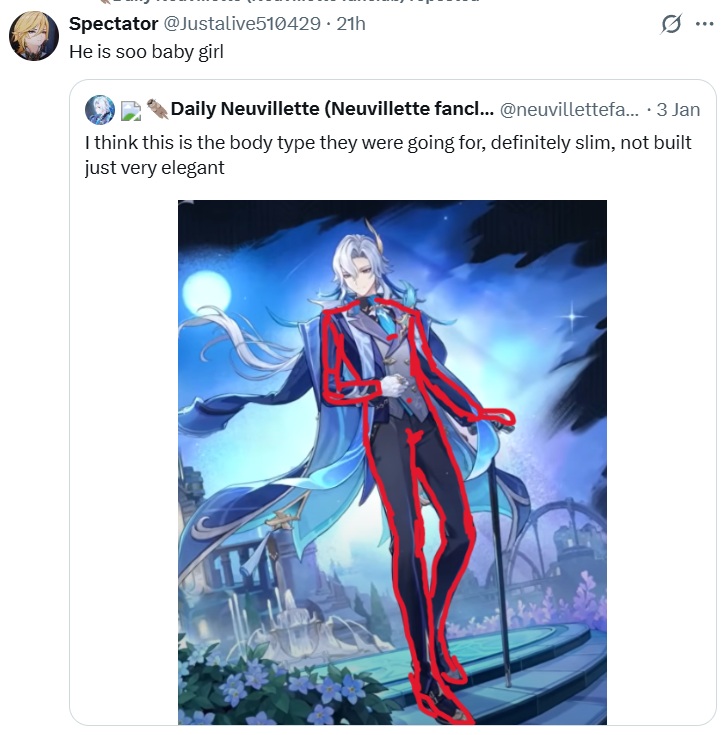Open the three-dot more options menu
Viewport: 723px width, 735px height.
point(705,24)
